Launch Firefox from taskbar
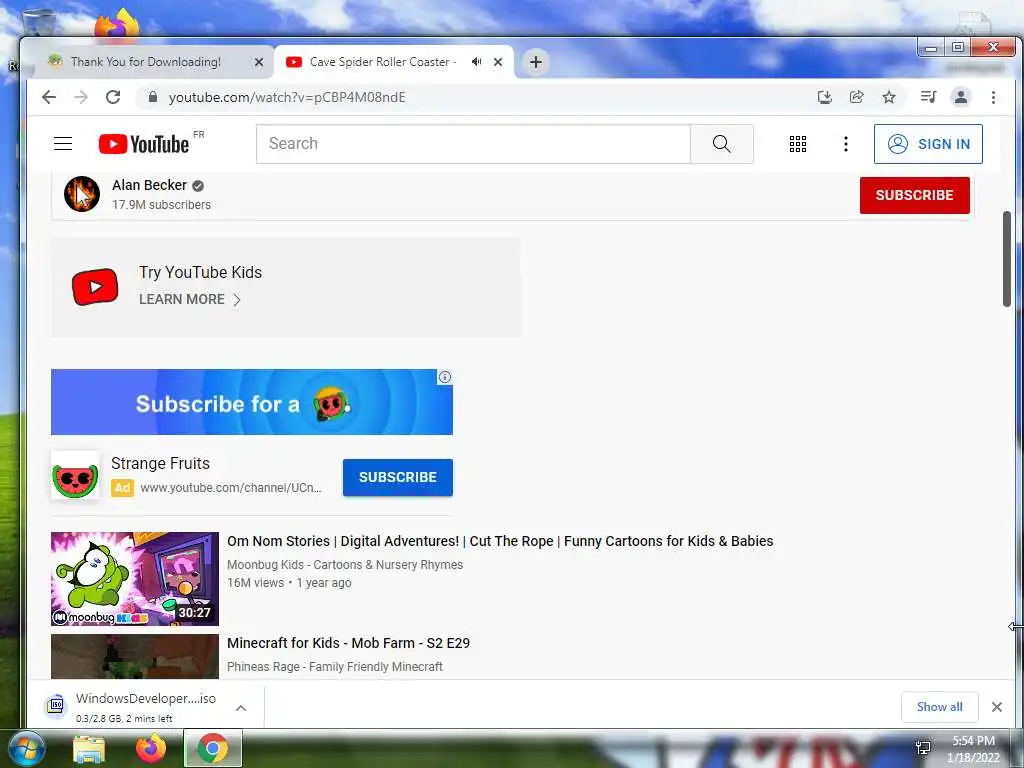The width and height of the screenshot is (1024, 768). (151, 748)
